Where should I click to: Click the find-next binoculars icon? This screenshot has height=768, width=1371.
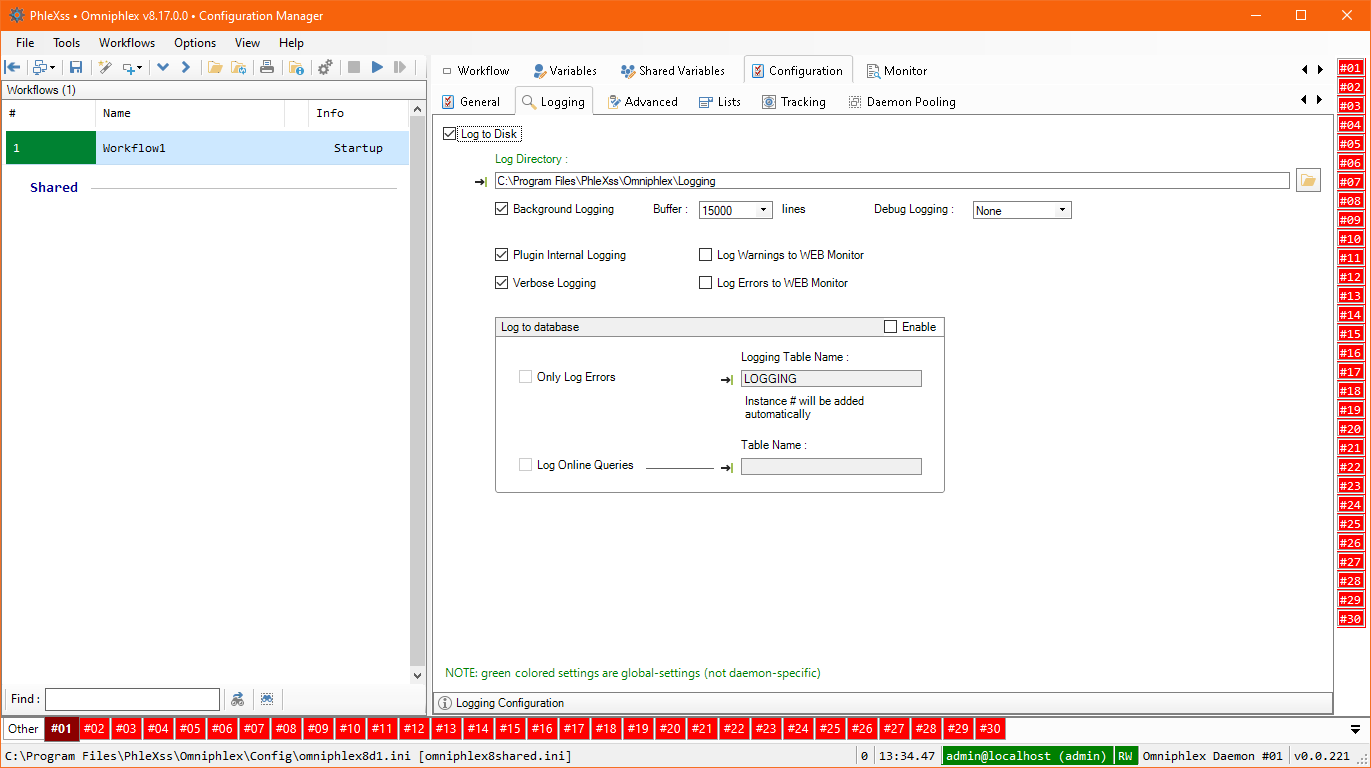click(x=238, y=699)
